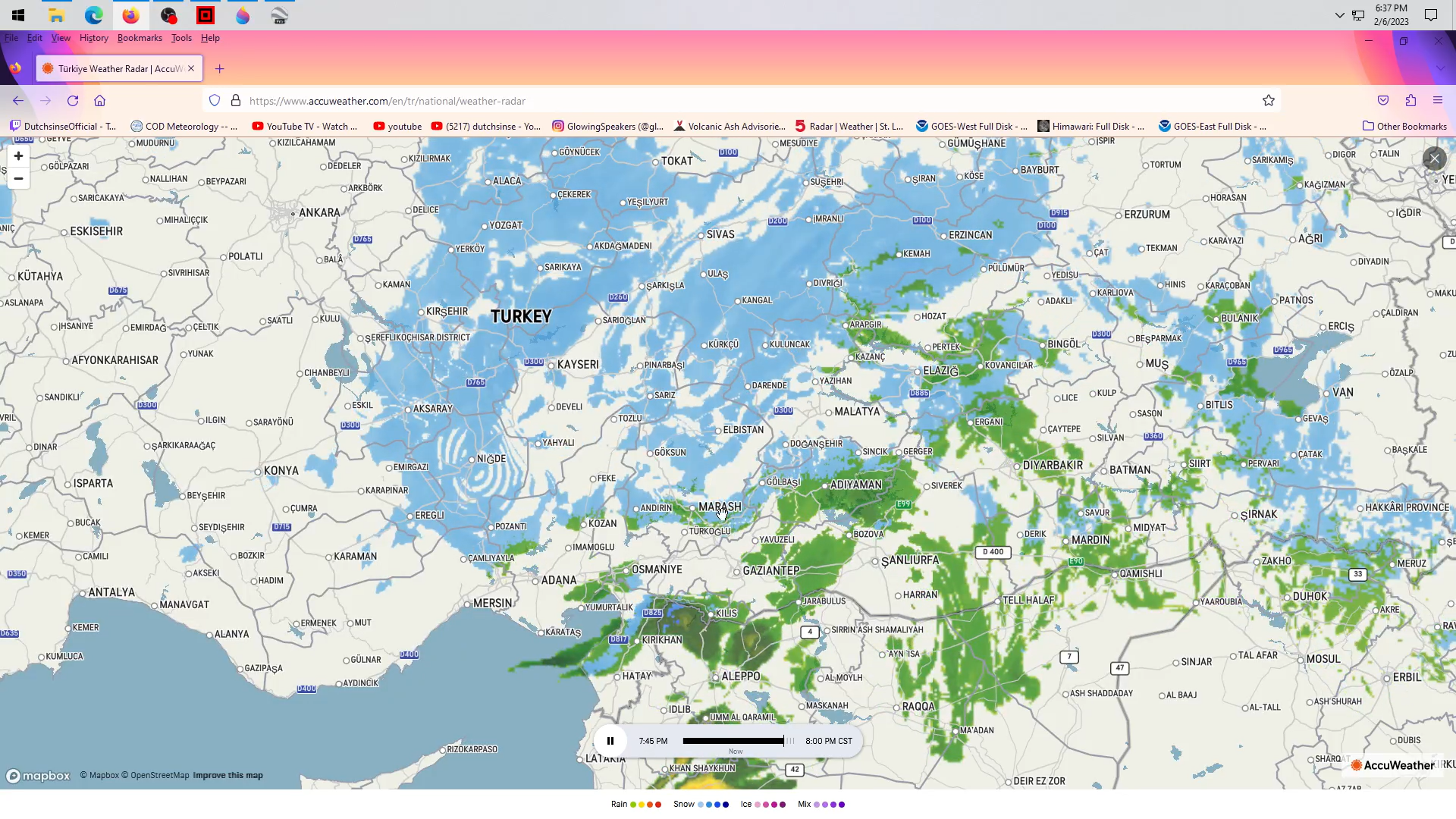Click the DIYARBAKIR city label

[x=1053, y=466]
